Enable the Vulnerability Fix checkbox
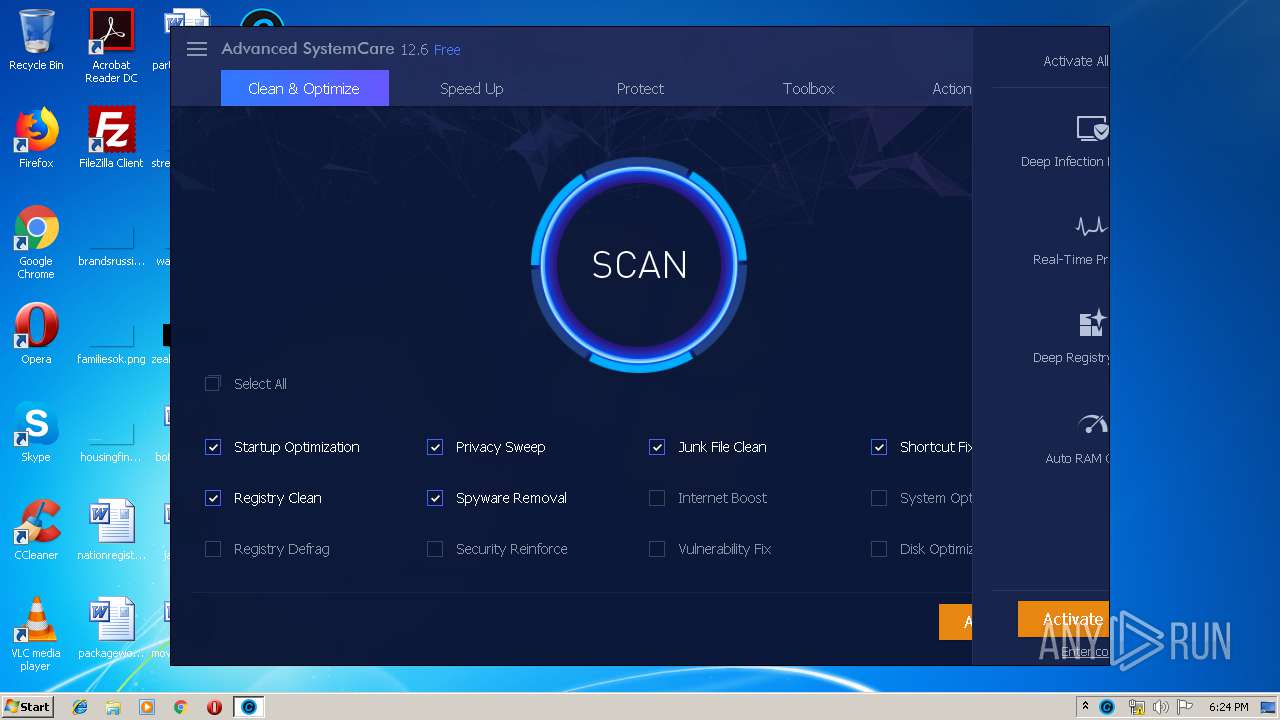Screen dimensions: 1280x720 tap(657, 549)
